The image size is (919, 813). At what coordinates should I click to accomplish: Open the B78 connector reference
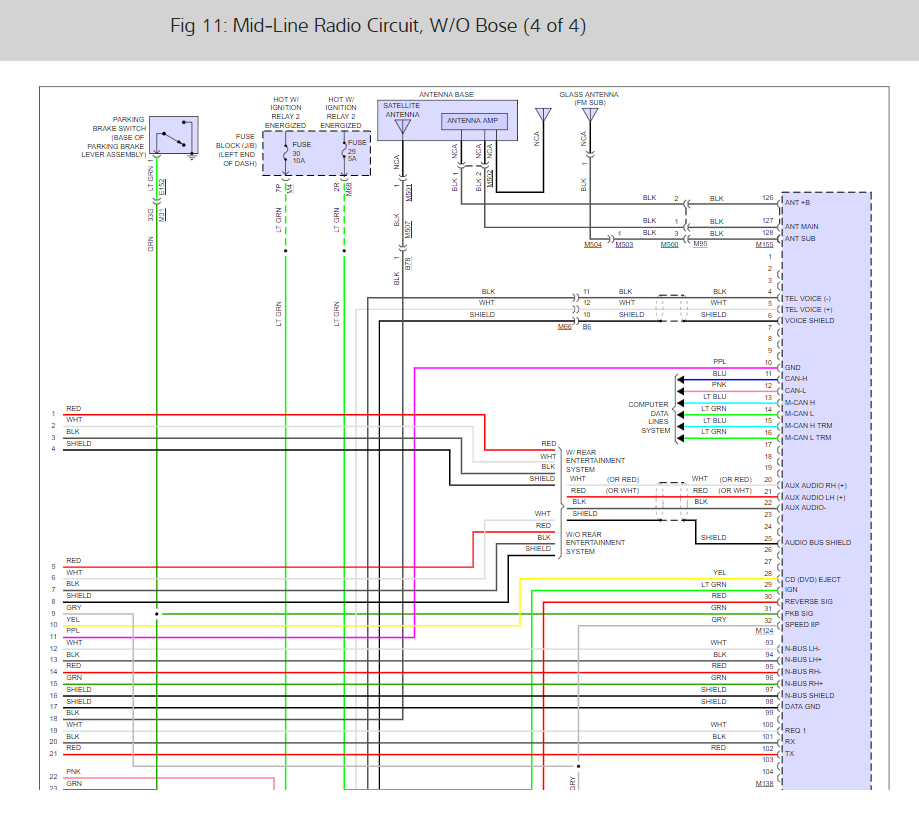coord(409,263)
